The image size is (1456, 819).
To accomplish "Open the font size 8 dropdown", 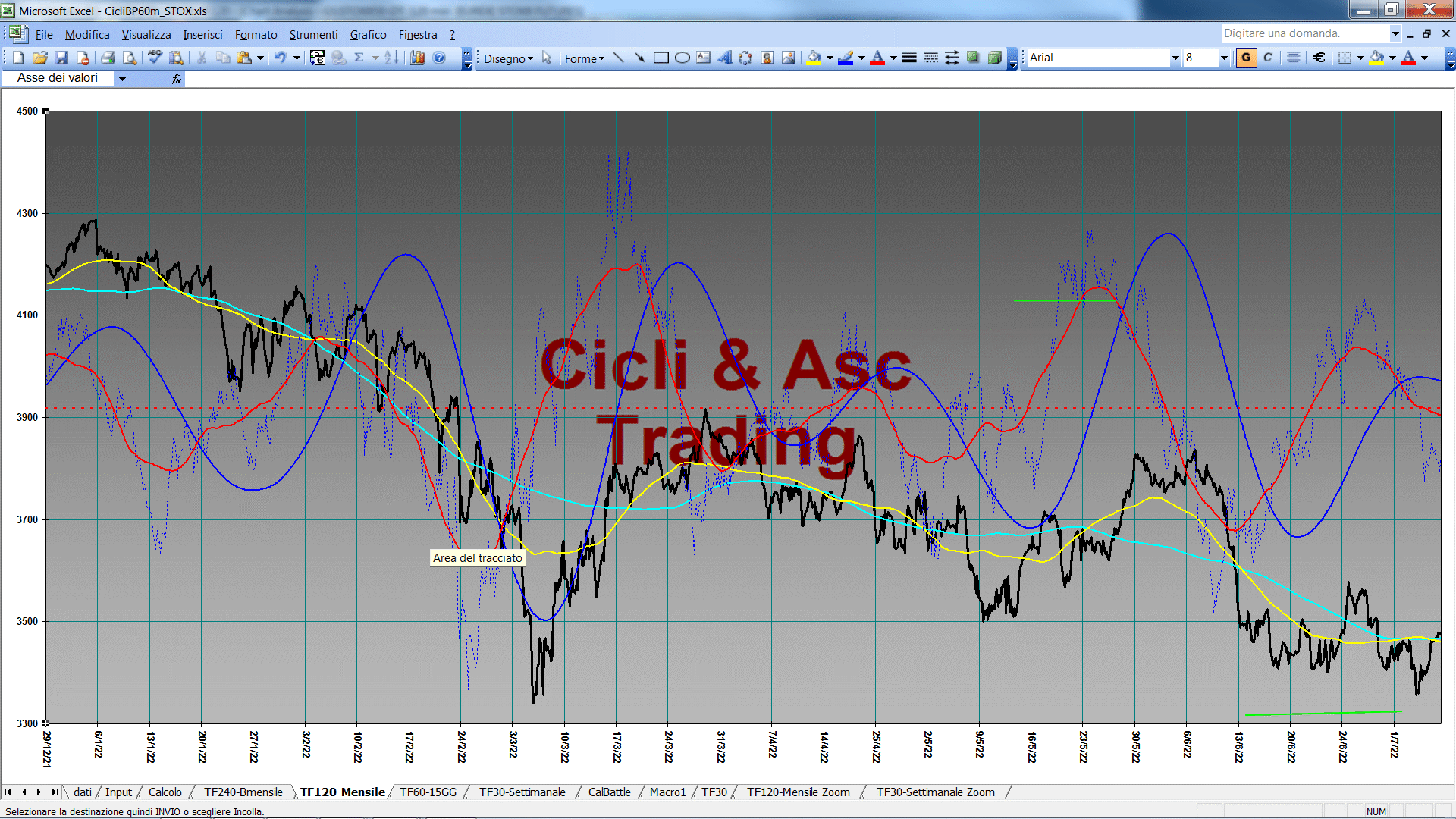I will (x=1223, y=58).
